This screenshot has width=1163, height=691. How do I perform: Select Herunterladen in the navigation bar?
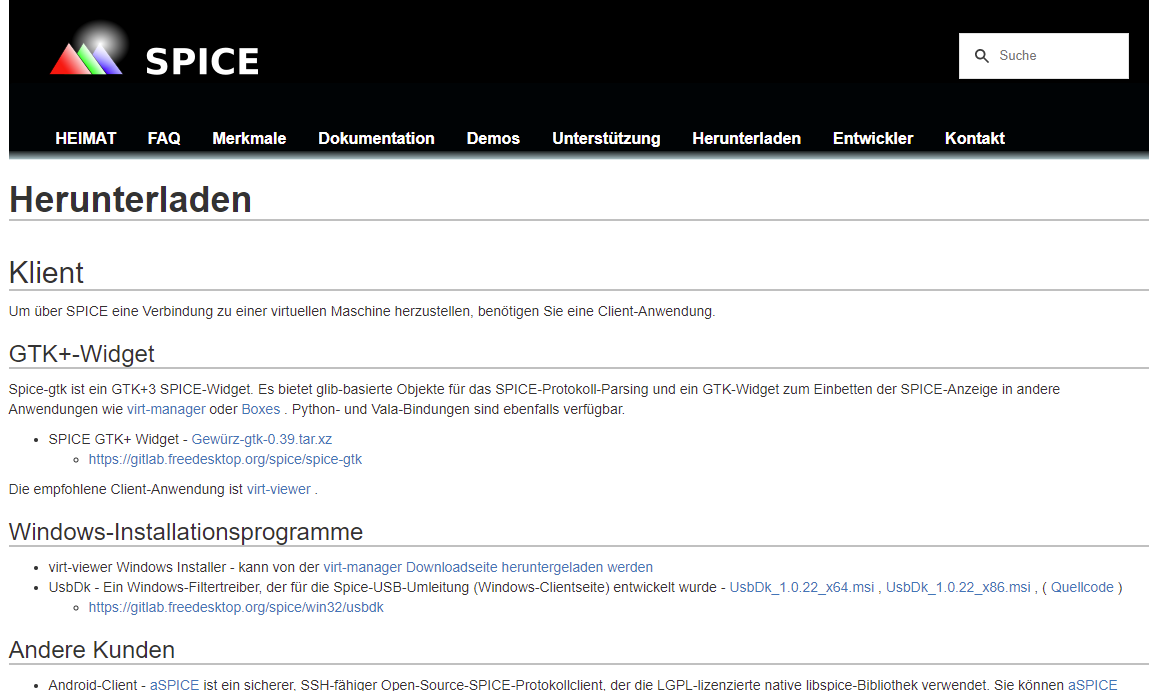pos(746,139)
